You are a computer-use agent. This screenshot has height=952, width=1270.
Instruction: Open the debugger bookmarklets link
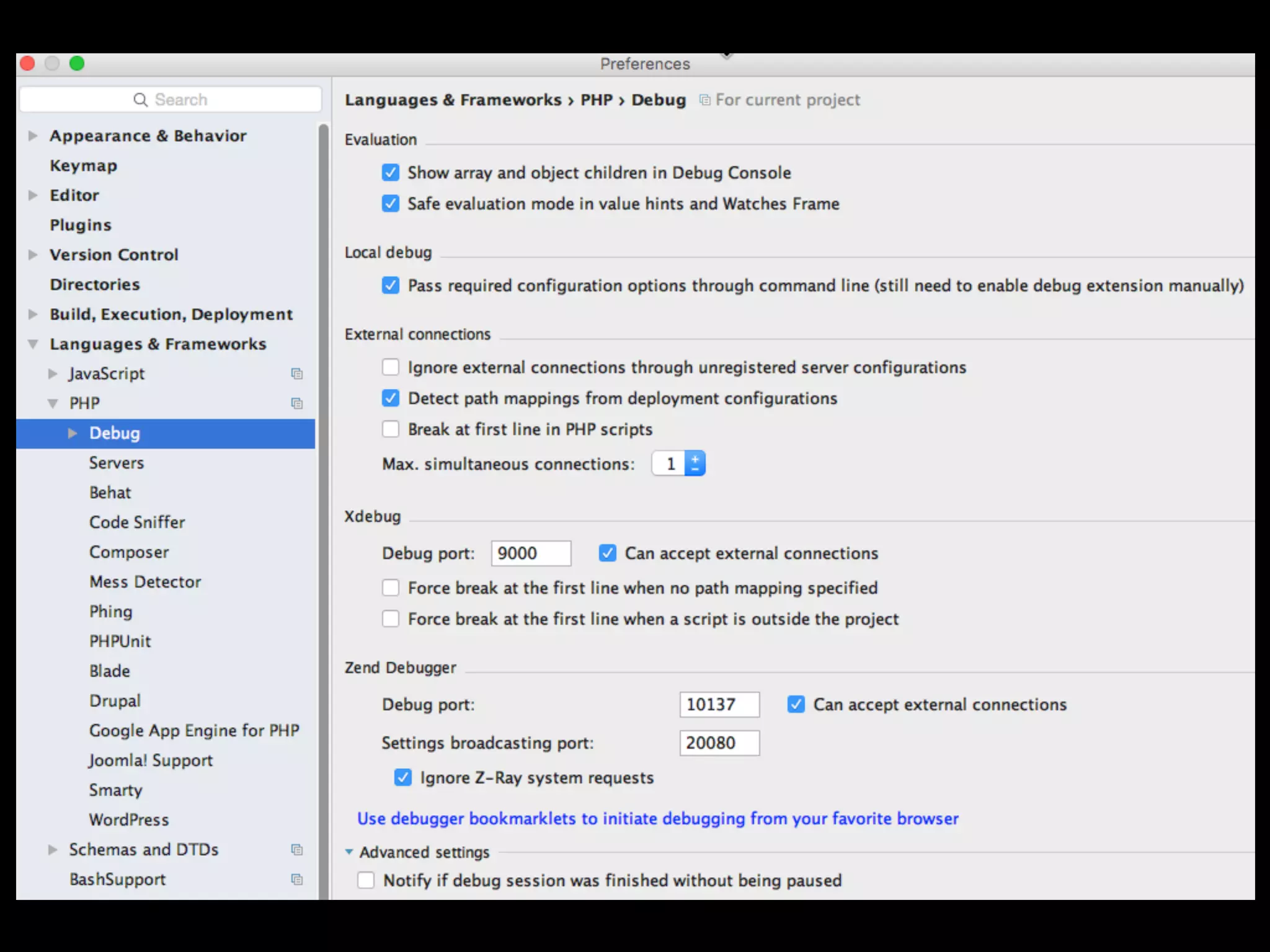tap(657, 819)
